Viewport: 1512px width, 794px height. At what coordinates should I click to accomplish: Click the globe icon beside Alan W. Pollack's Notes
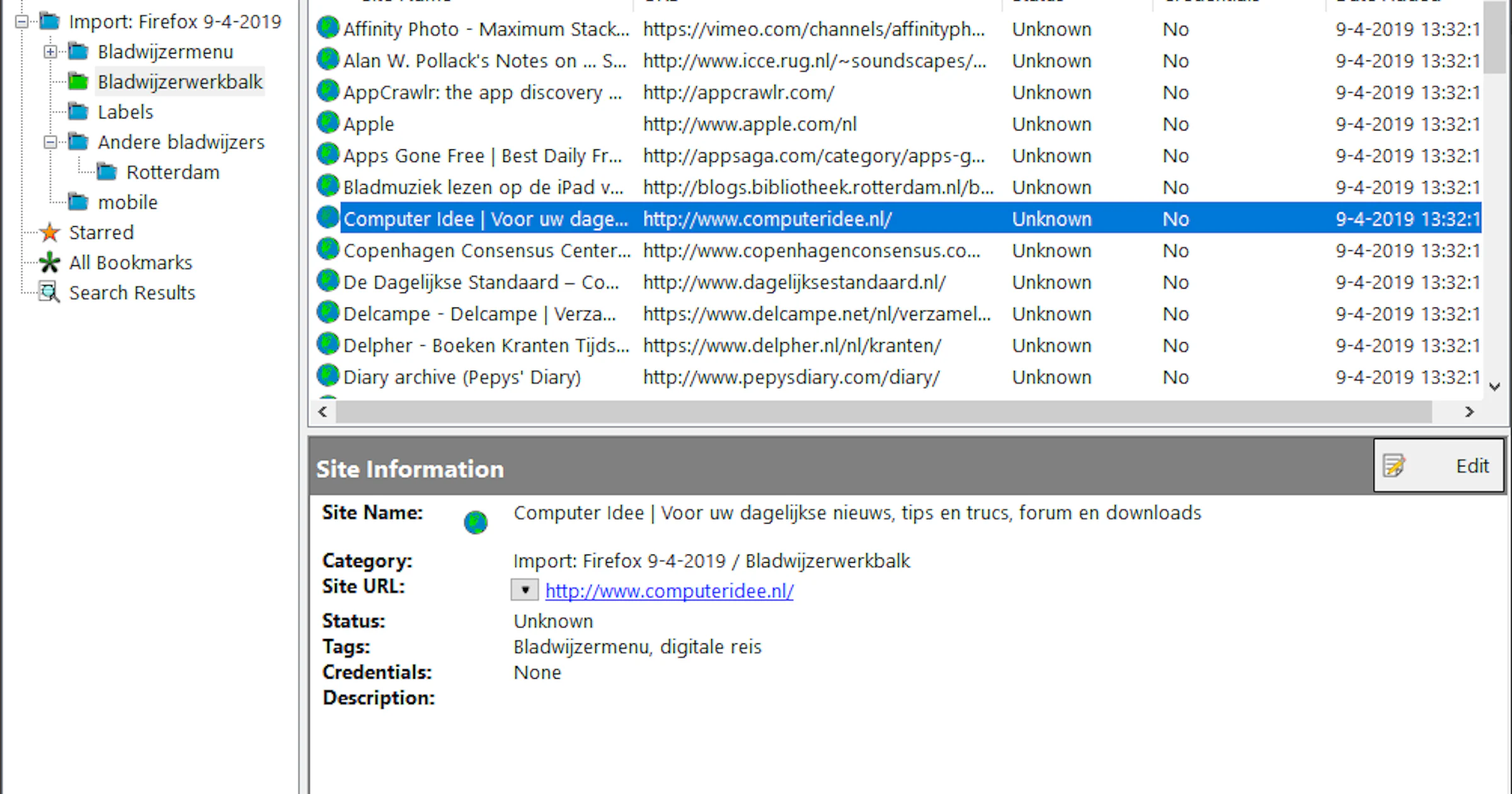click(328, 59)
